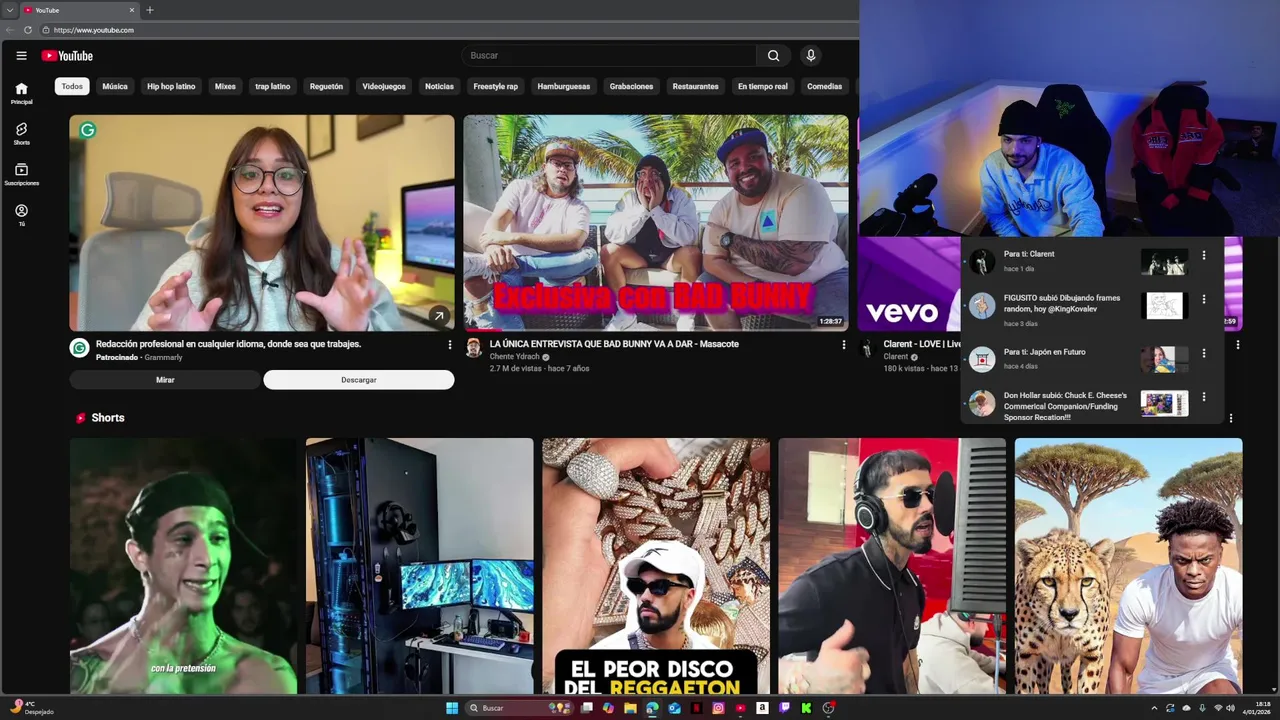
Task: Select the Reguetón filter chip
Action: pyautogui.click(x=326, y=87)
